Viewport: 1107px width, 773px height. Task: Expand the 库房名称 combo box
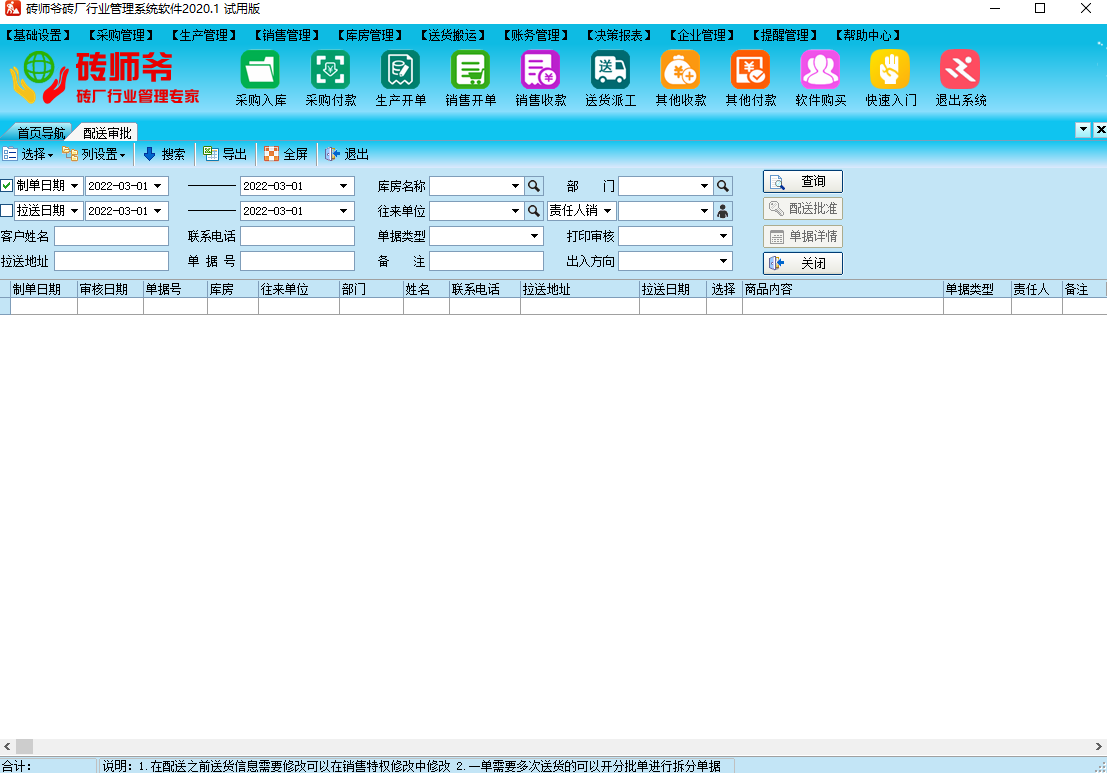coord(515,186)
